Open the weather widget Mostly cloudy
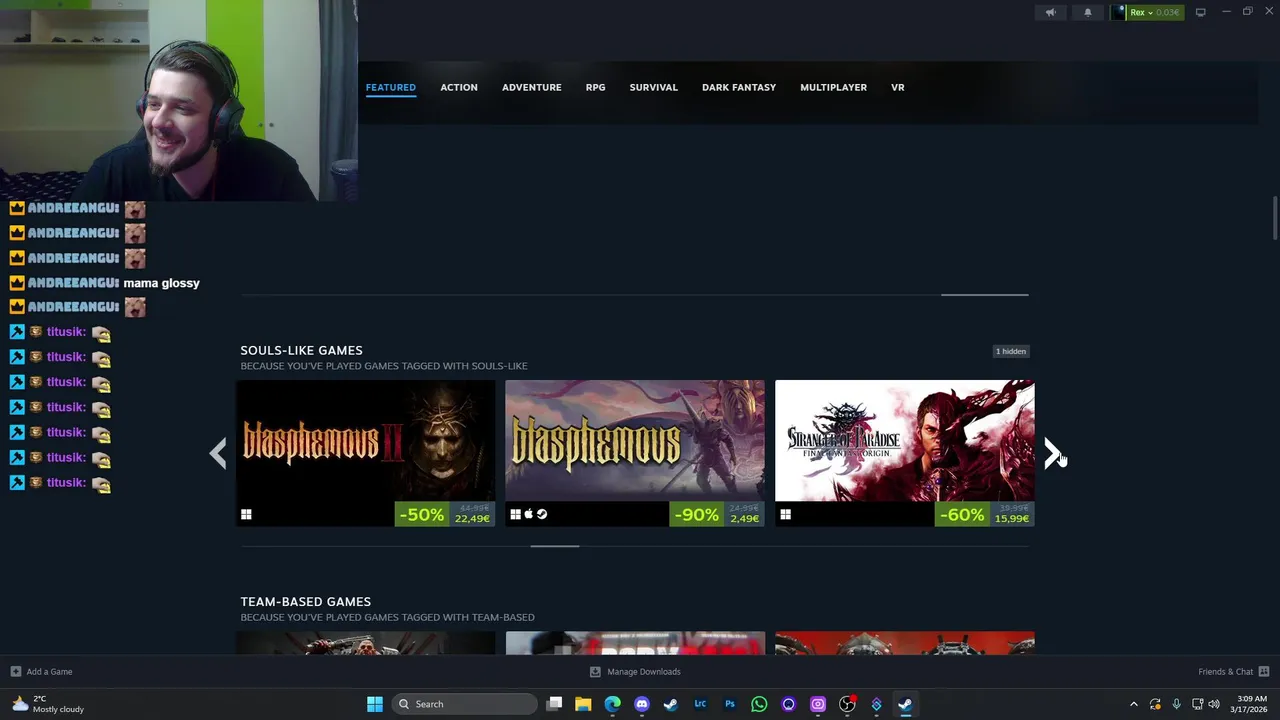1280x720 pixels. pyautogui.click(x=47, y=704)
